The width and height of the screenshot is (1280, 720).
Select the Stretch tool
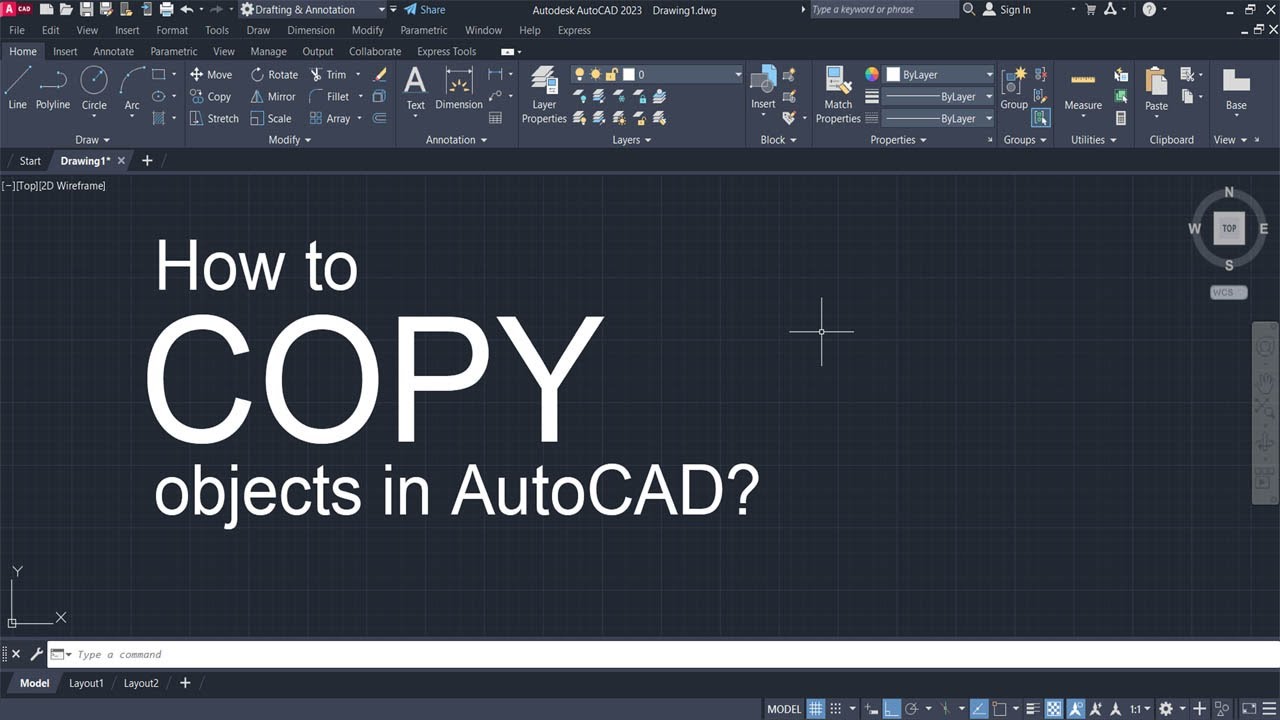pyautogui.click(x=214, y=118)
